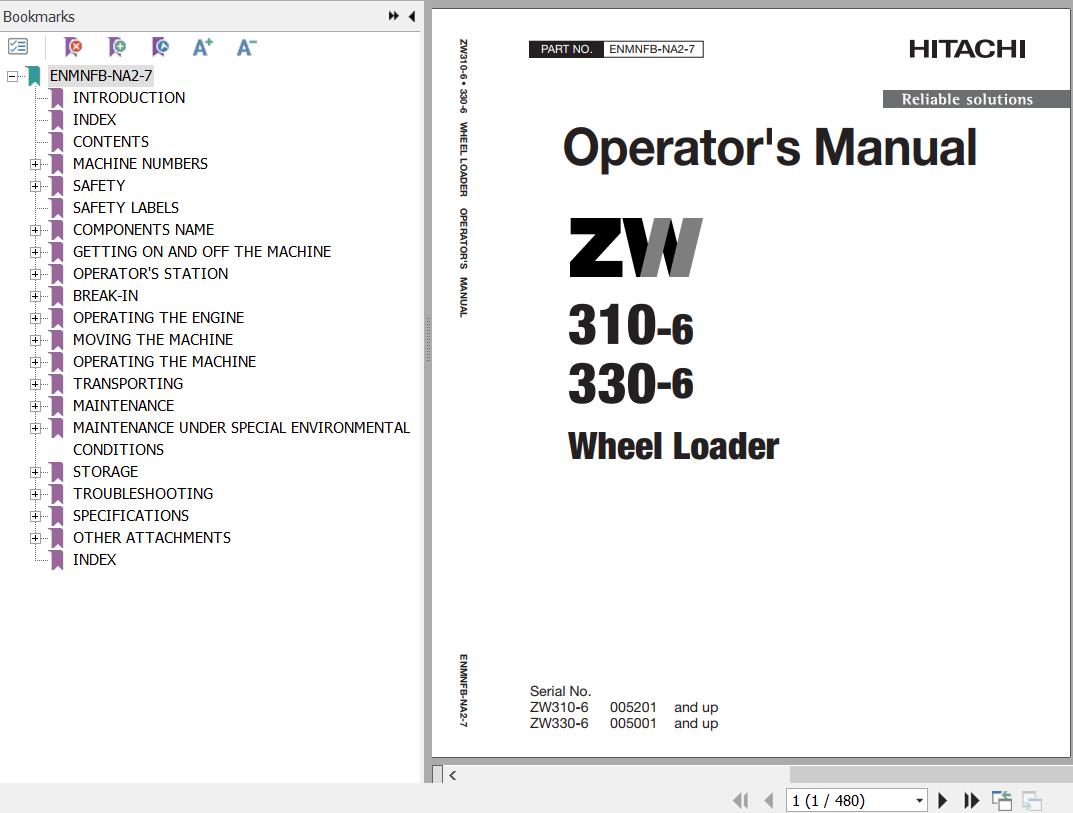Decrease bookmark text size with A- icon
The height and width of the screenshot is (813, 1073).
[246, 47]
